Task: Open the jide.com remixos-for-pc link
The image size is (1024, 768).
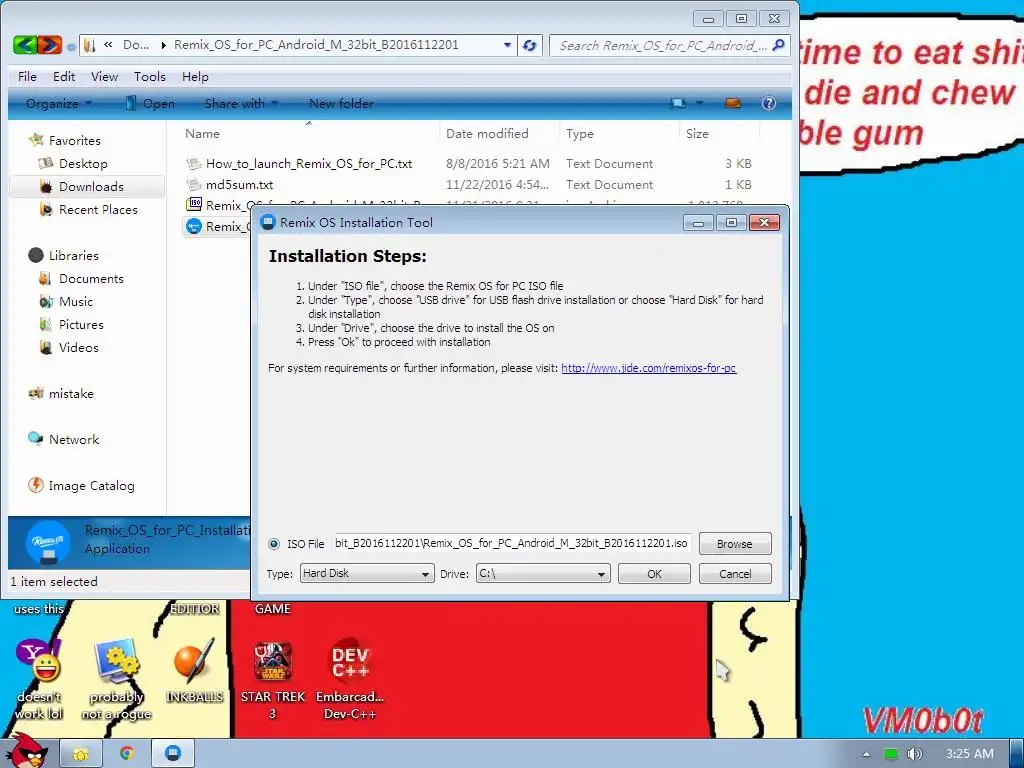Action: tap(648, 368)
